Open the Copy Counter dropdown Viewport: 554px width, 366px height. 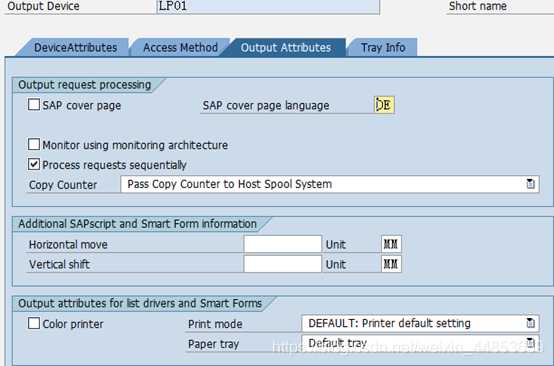(330, 184)
